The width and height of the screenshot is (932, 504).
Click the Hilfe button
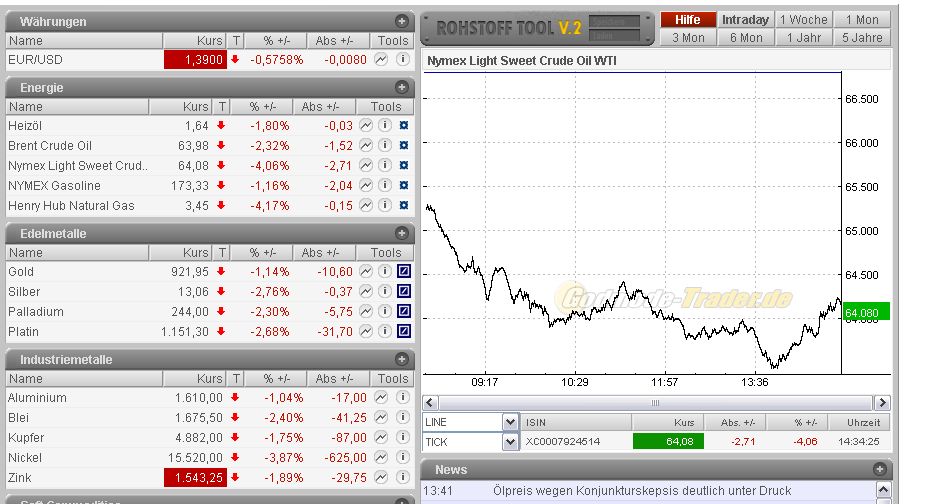(x=688, y=20)
